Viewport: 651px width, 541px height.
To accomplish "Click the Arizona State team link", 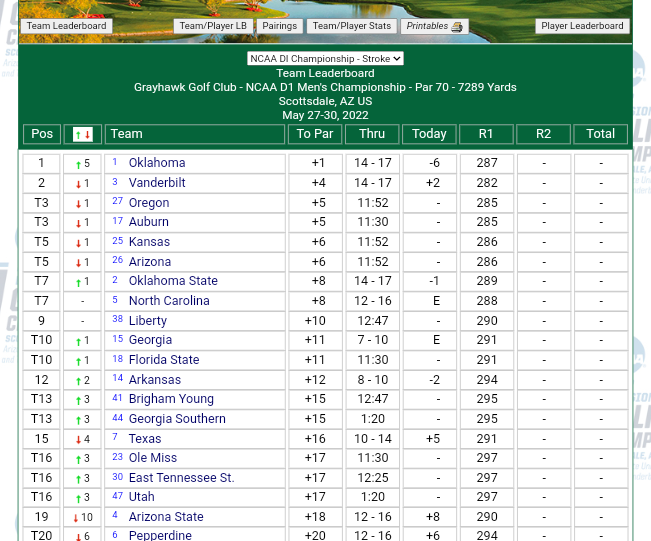I will pos(166,517).
